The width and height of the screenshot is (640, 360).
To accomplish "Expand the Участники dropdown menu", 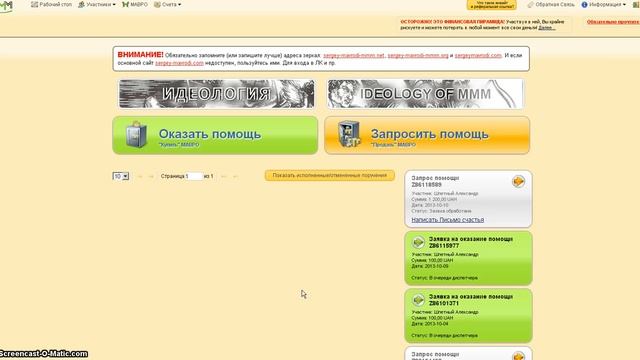I will [97, 4].
